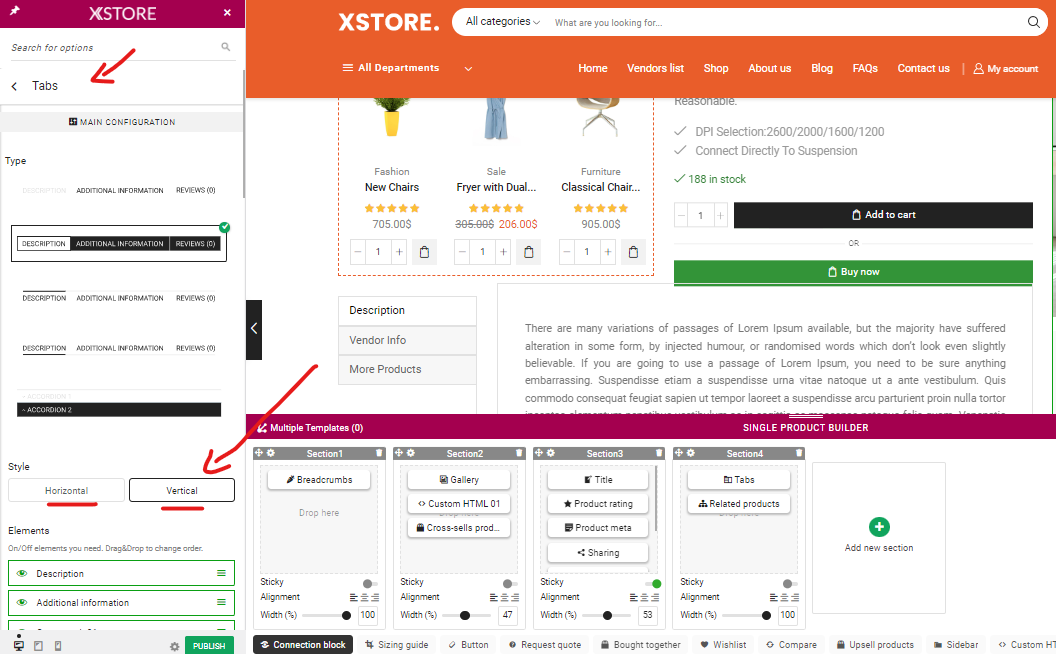
Task: Increase quantity of New Chairs
Action: (399, 252)
